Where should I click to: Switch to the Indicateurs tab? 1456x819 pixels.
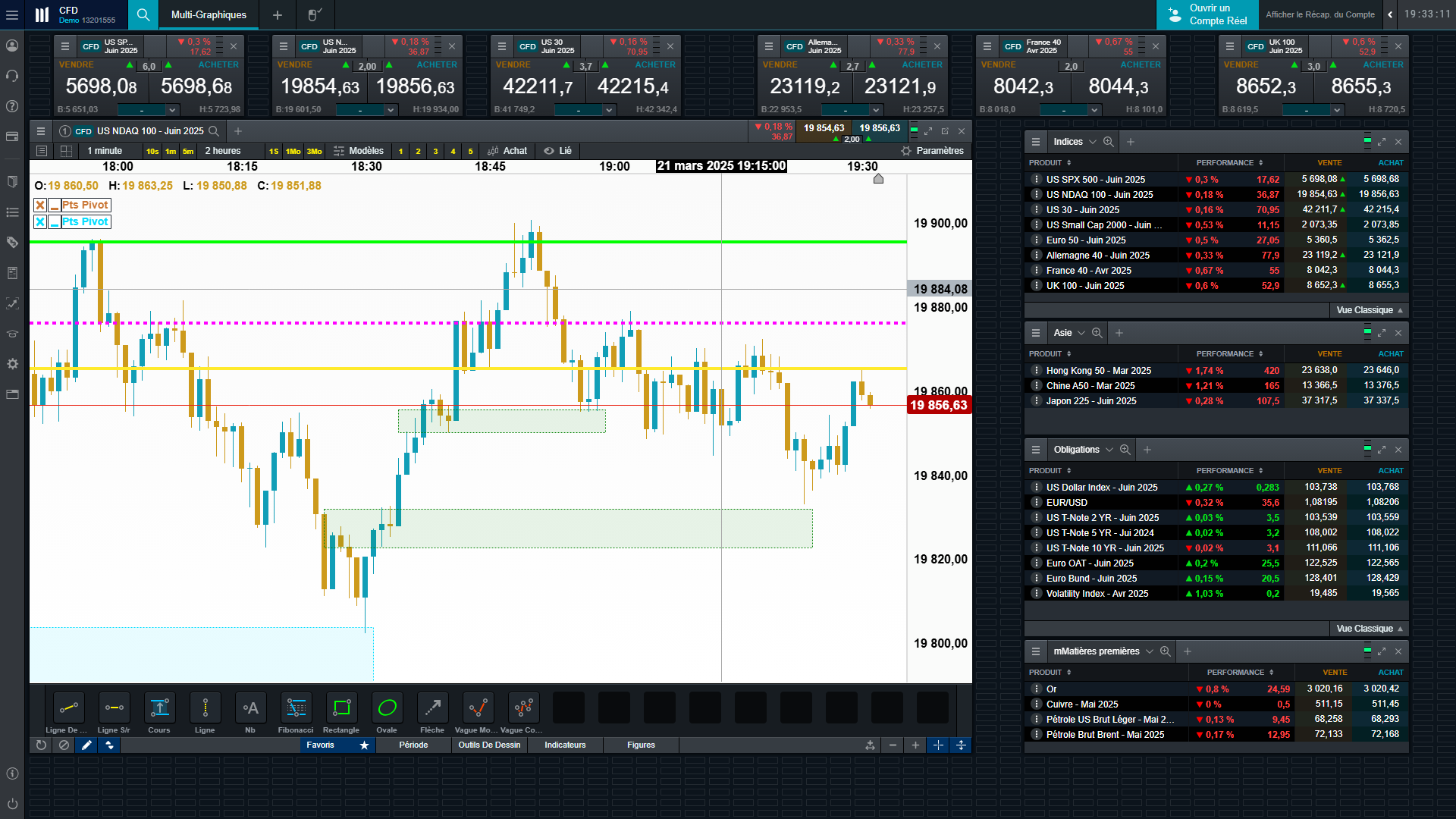click(x=565, y=745)
